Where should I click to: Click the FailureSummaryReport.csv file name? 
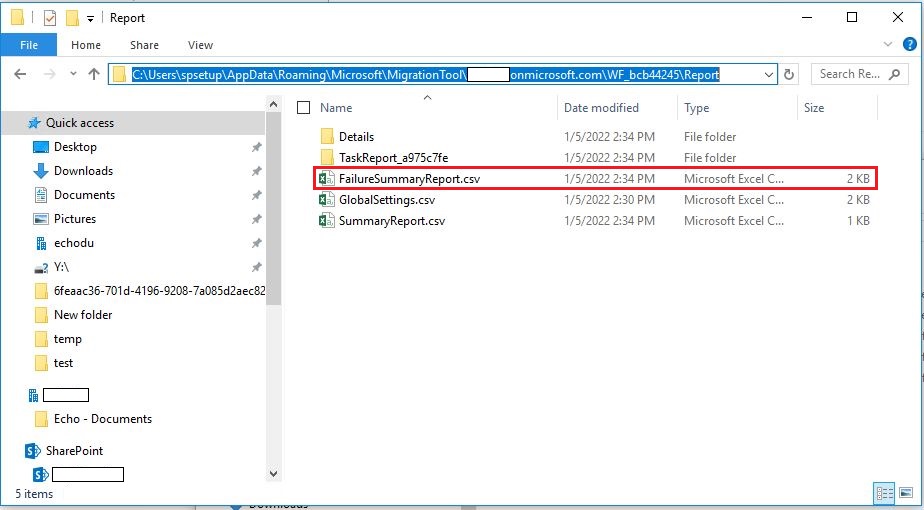point(410,179)
